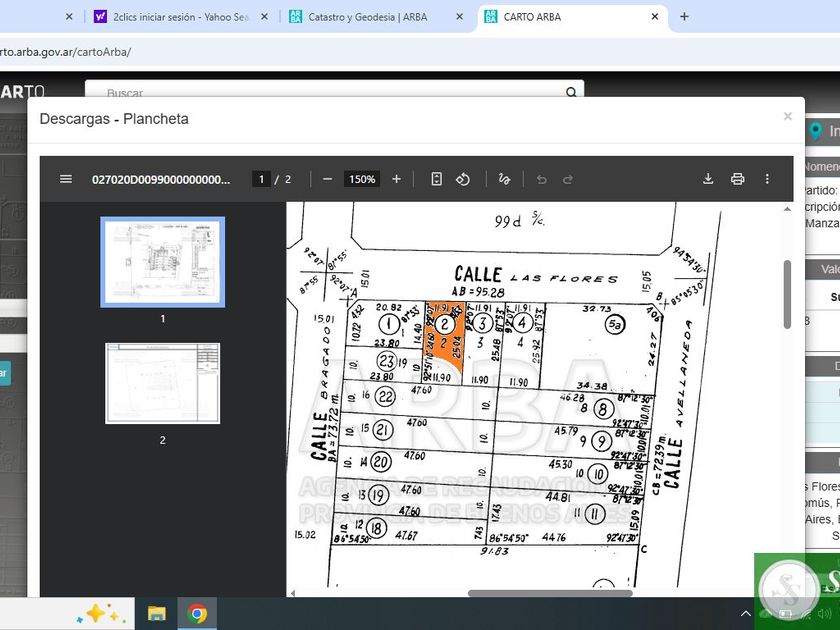Select the draw annotation tool

504,179
